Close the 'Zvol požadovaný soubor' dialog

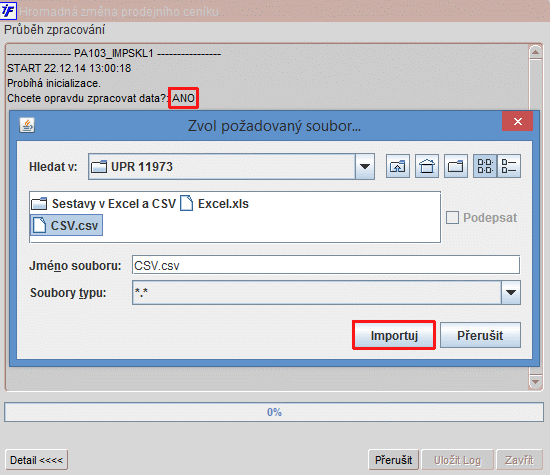point(518,121)
